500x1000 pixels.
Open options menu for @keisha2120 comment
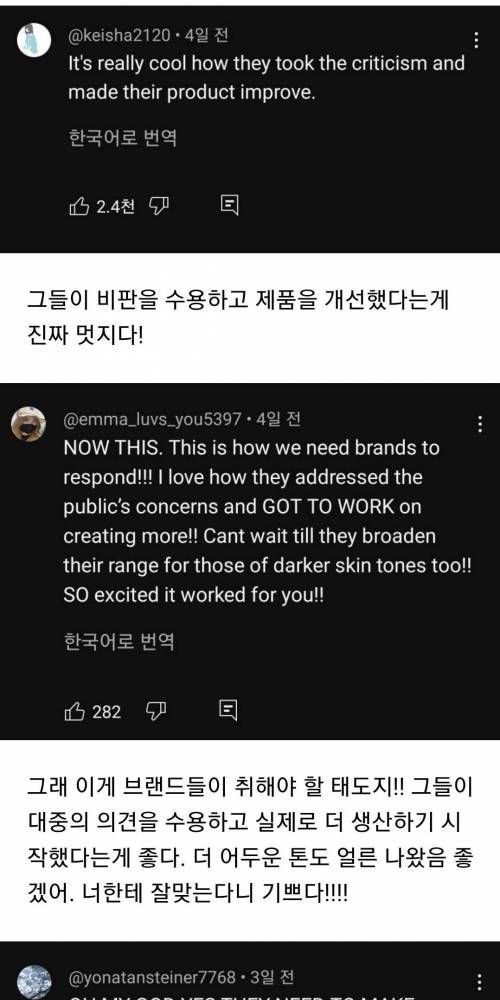click(x=476, y=40)
